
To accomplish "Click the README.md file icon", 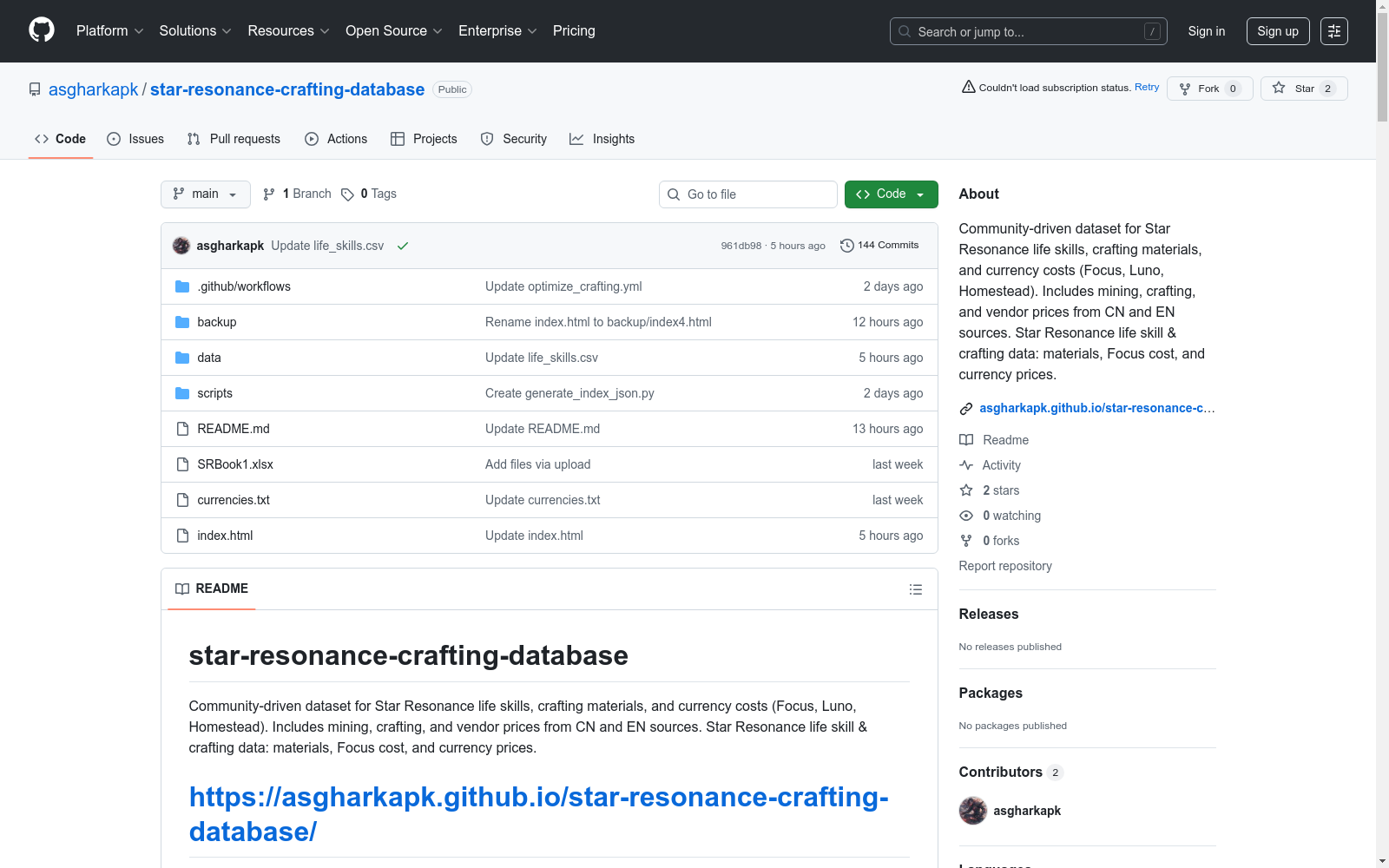I will click(x=182, y=429).
